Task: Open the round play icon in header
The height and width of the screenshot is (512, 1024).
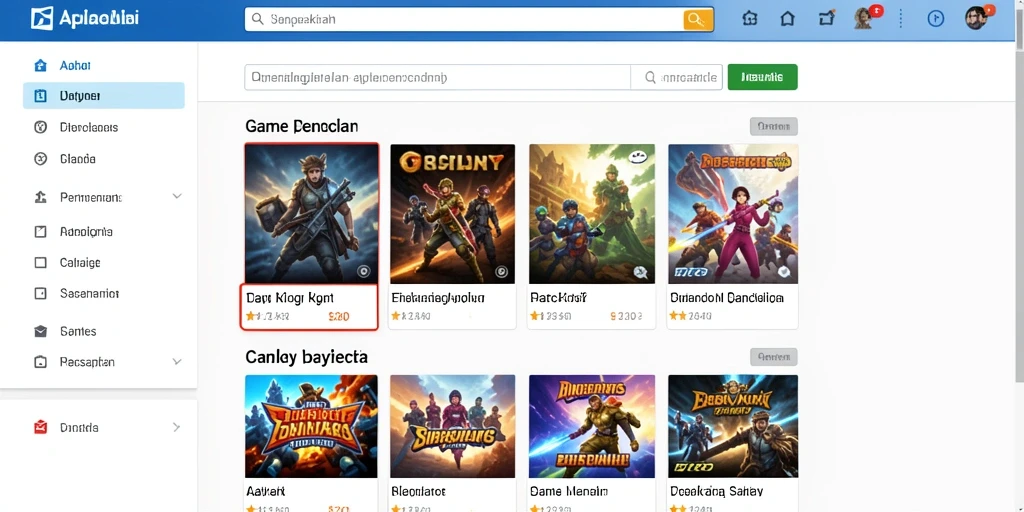Action: pyautogui.click(x=936, y=18)
